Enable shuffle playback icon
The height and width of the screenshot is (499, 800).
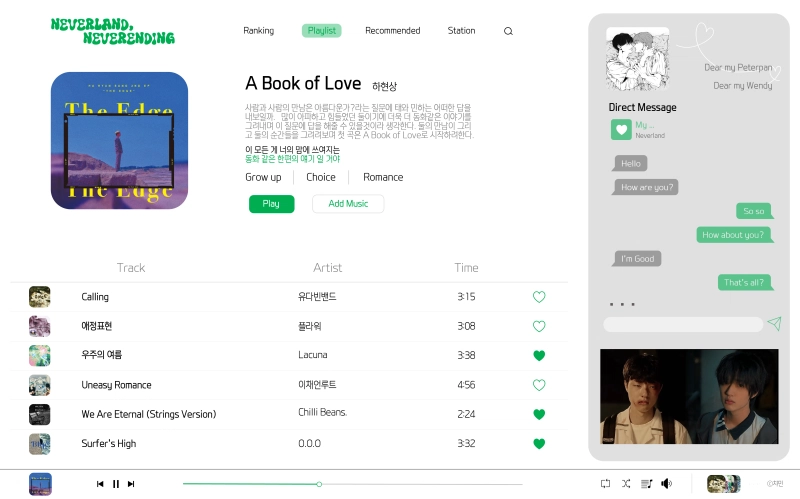626,483
